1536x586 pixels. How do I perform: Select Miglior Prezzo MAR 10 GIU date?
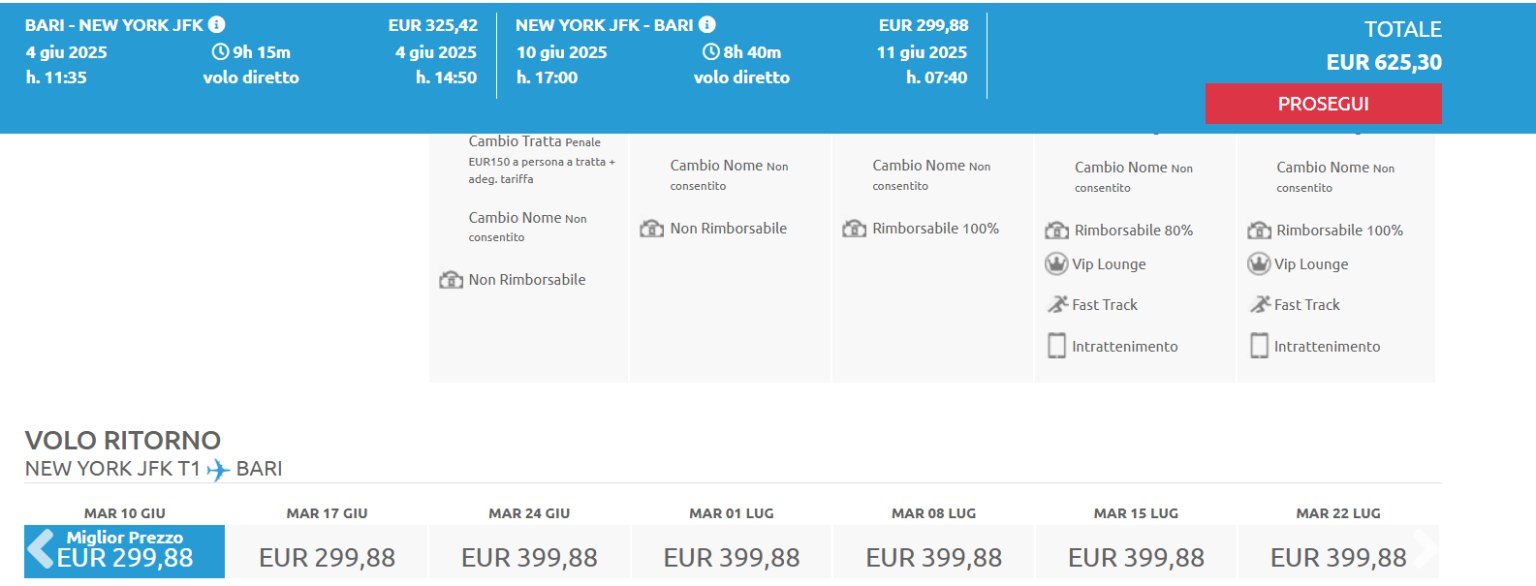click(x=125, y=541)
